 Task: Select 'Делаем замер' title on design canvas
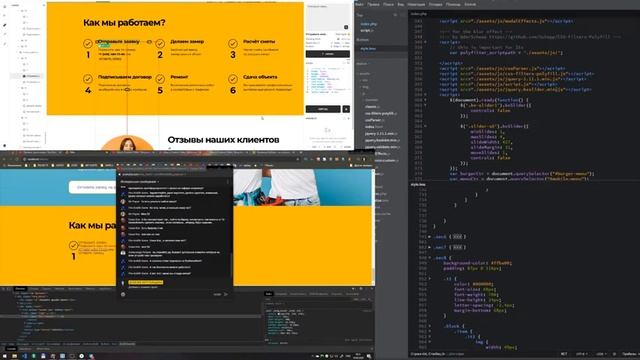[x=187, y=42]
